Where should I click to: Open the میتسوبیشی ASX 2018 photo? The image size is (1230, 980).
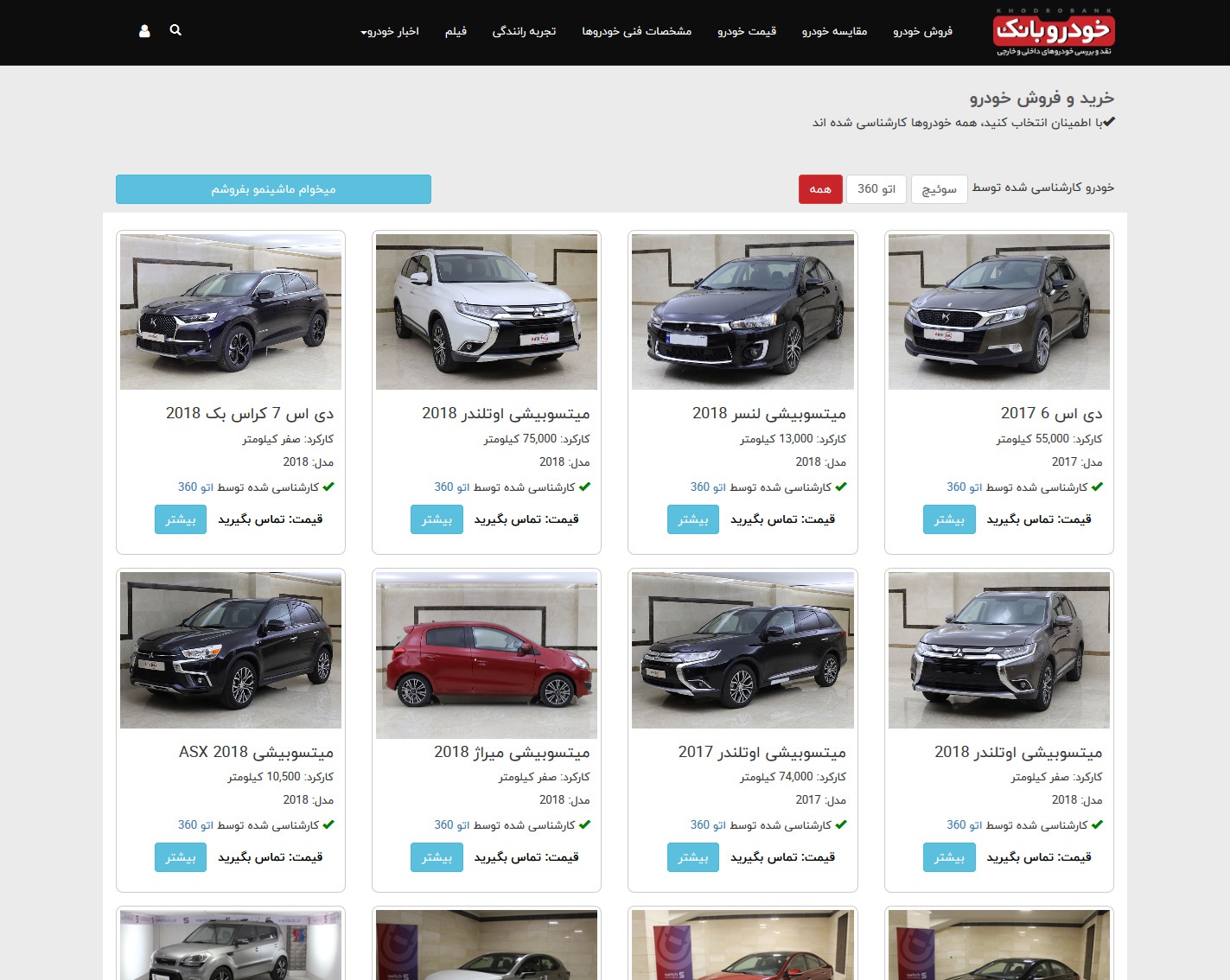pos(231,650)
